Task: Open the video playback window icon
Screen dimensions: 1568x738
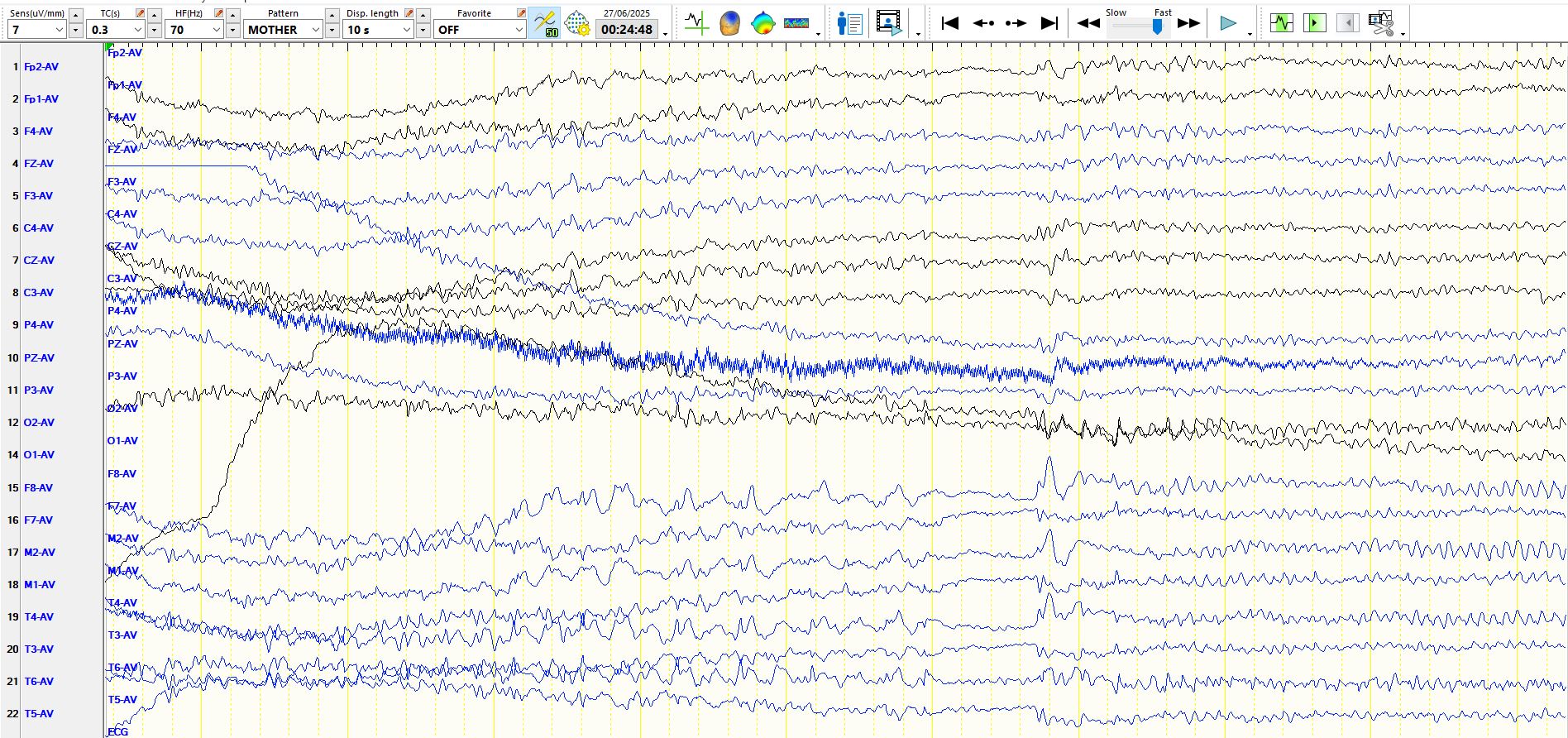Action: (889, 23)
